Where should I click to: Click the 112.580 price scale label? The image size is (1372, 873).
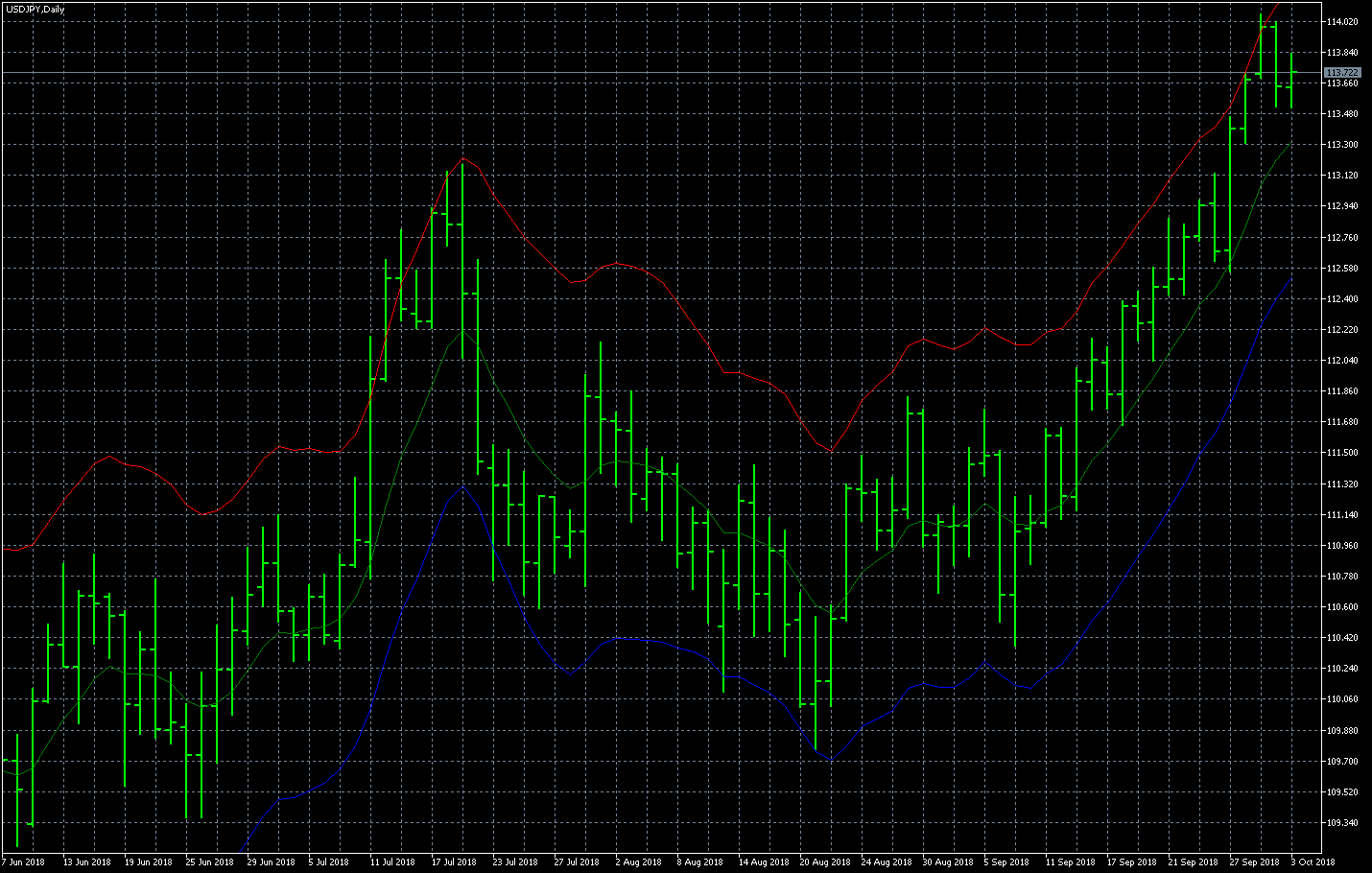(1342, 268)
